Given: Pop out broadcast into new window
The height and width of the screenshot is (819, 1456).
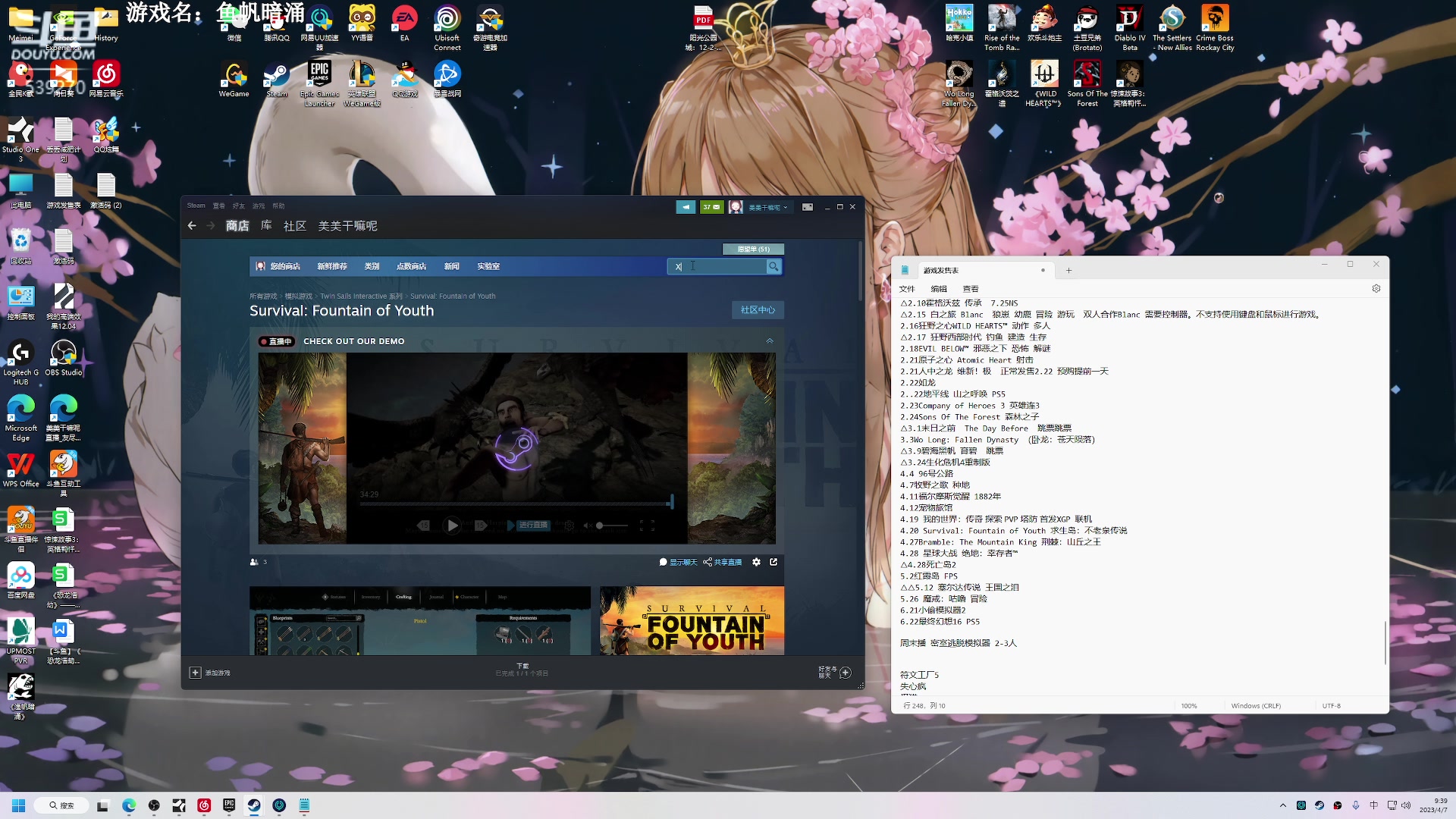Looking at the screenshot, I should [773, 562].
